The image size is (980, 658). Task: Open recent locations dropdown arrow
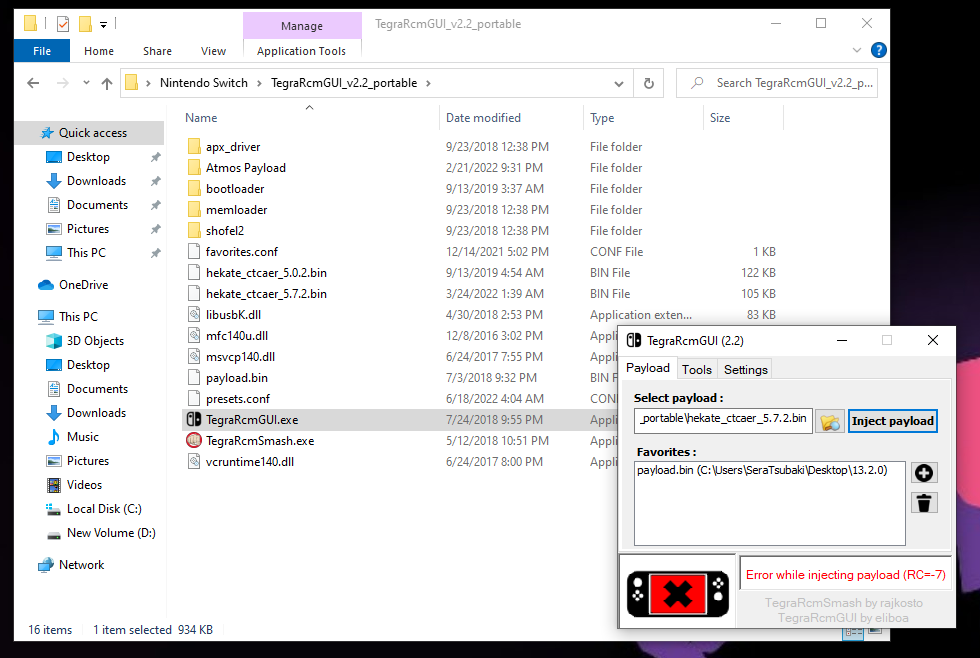(86, 83)
